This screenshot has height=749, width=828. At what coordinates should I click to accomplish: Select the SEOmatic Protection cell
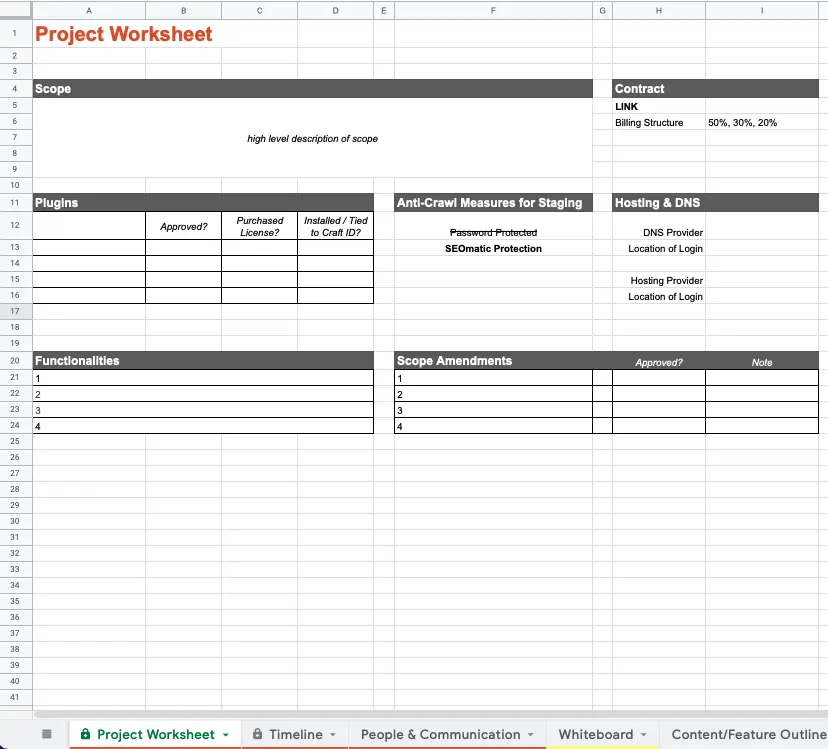pyautogui.click(x=493, y=249)
